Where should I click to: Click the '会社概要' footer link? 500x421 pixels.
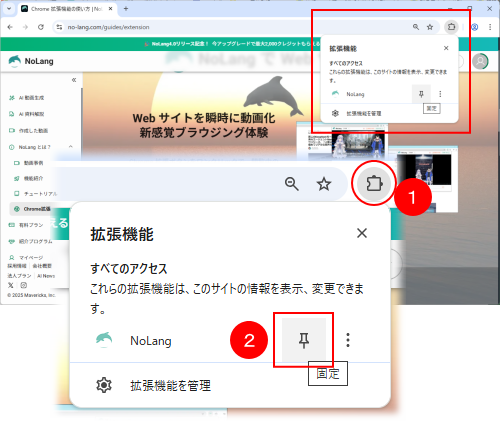tap(42, 266)
